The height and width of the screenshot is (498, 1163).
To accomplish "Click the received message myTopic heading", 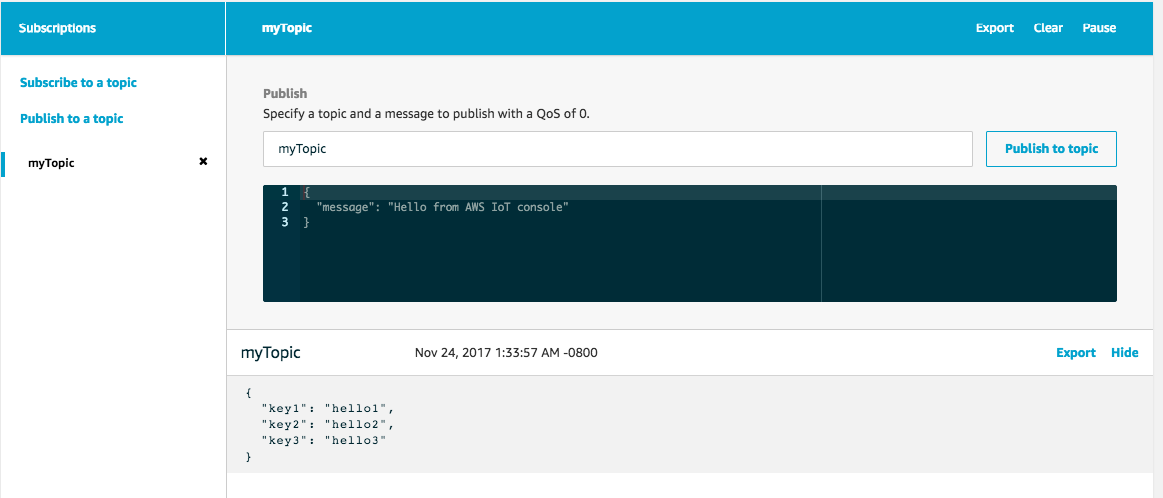I will pyautogui.click(x=271, y=353).
